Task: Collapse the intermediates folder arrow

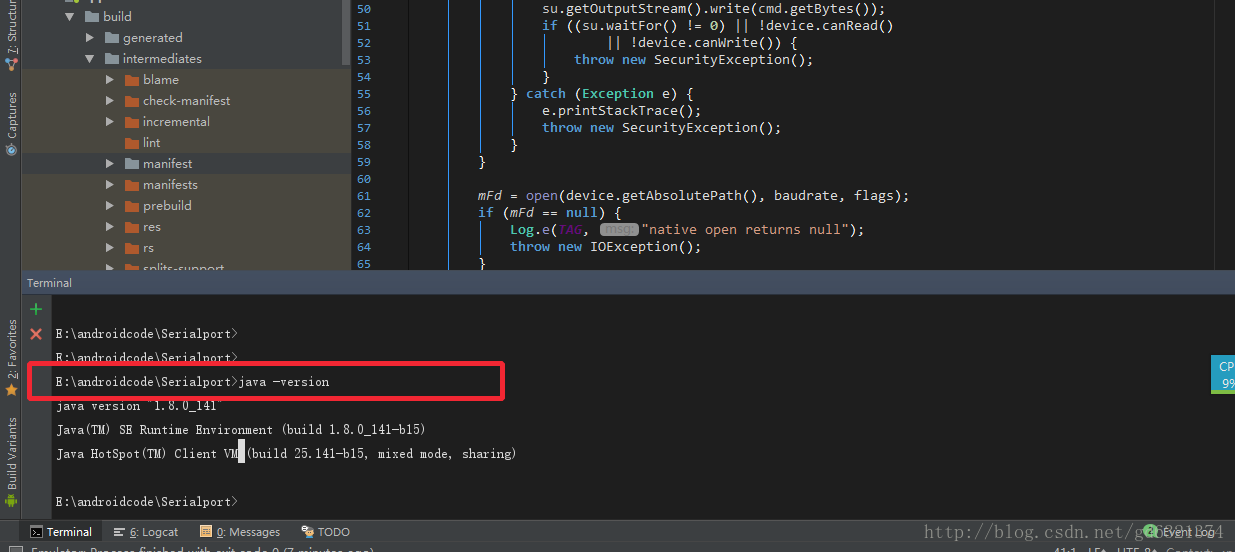Action: point(90,59)
